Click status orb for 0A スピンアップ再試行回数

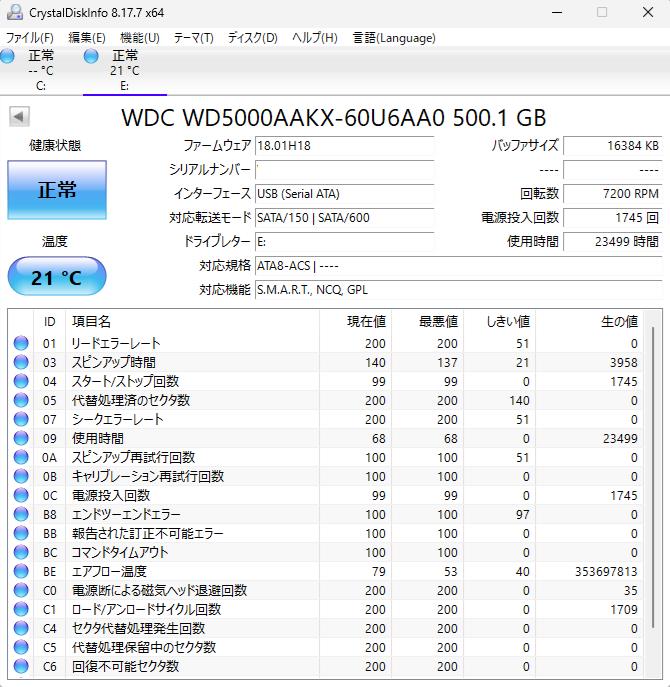tap(21, 457)
